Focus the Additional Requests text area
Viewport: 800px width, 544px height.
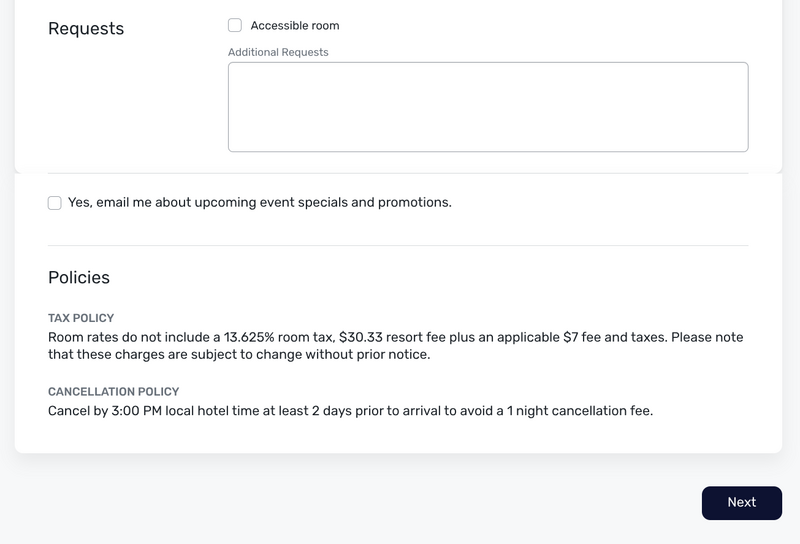(488, 107)
